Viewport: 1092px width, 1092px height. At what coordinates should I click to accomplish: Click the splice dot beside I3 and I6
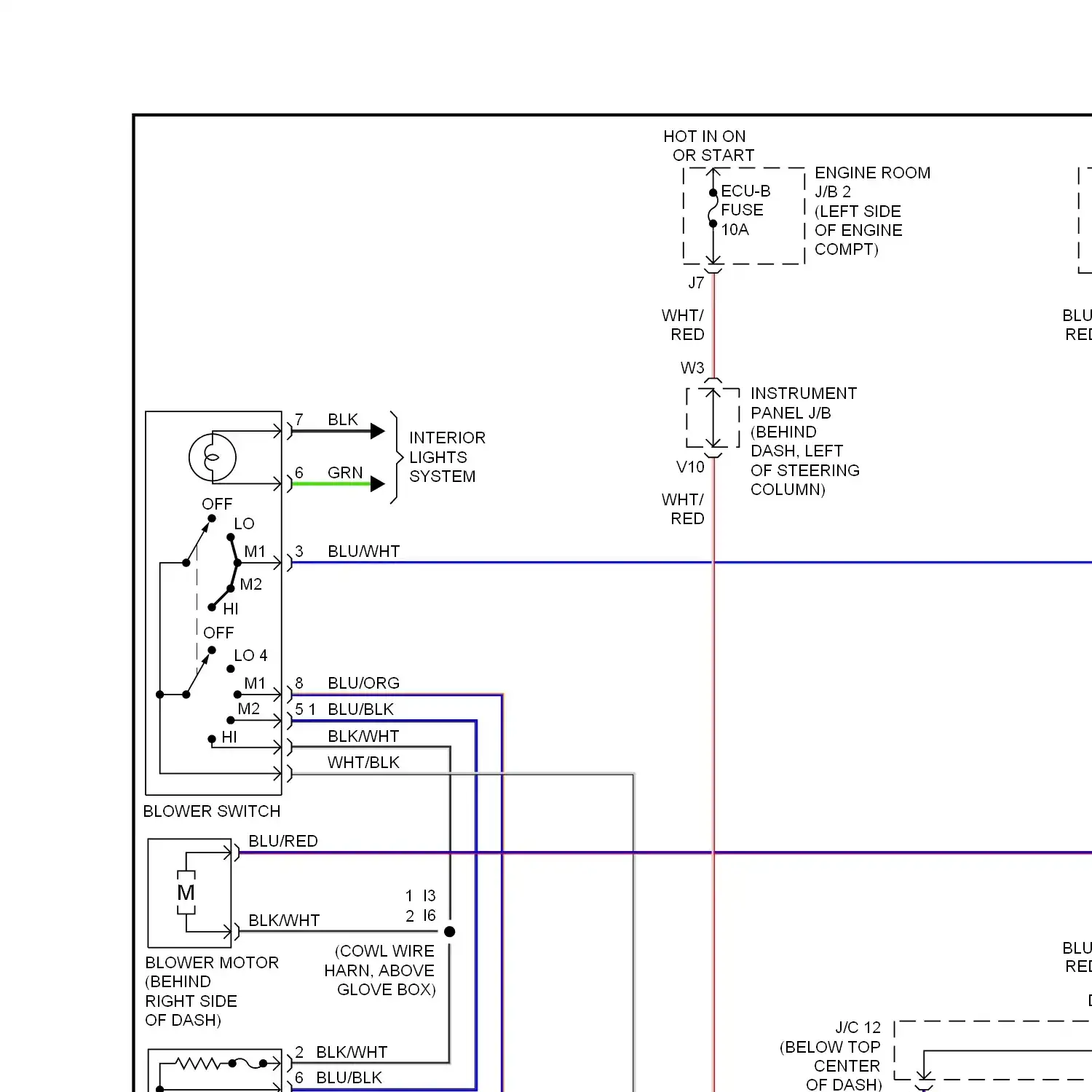pos(449,932)
